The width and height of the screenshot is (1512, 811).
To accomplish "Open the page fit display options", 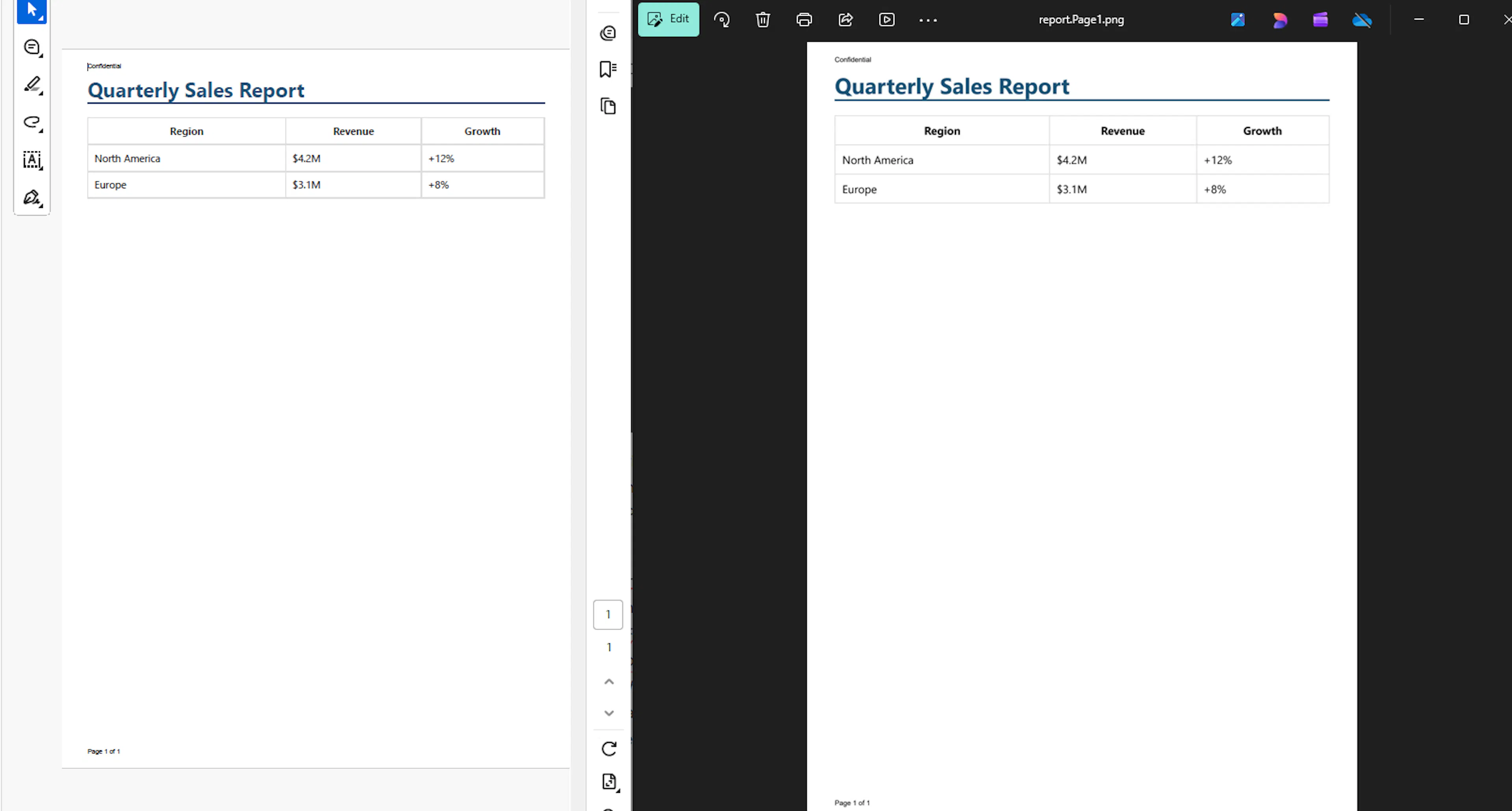I will (x=609, y=782).
